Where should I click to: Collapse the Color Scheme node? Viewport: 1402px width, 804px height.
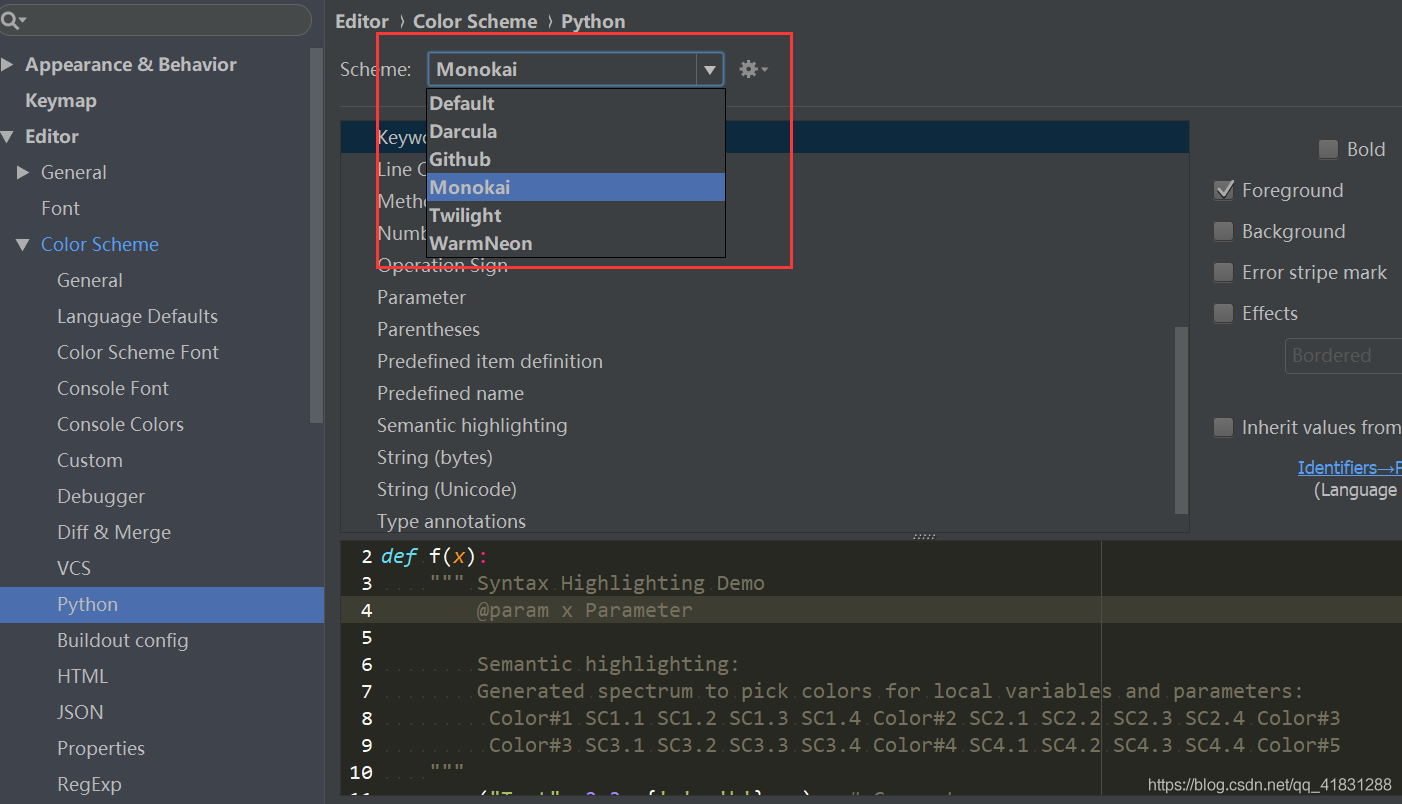(24, 244)
